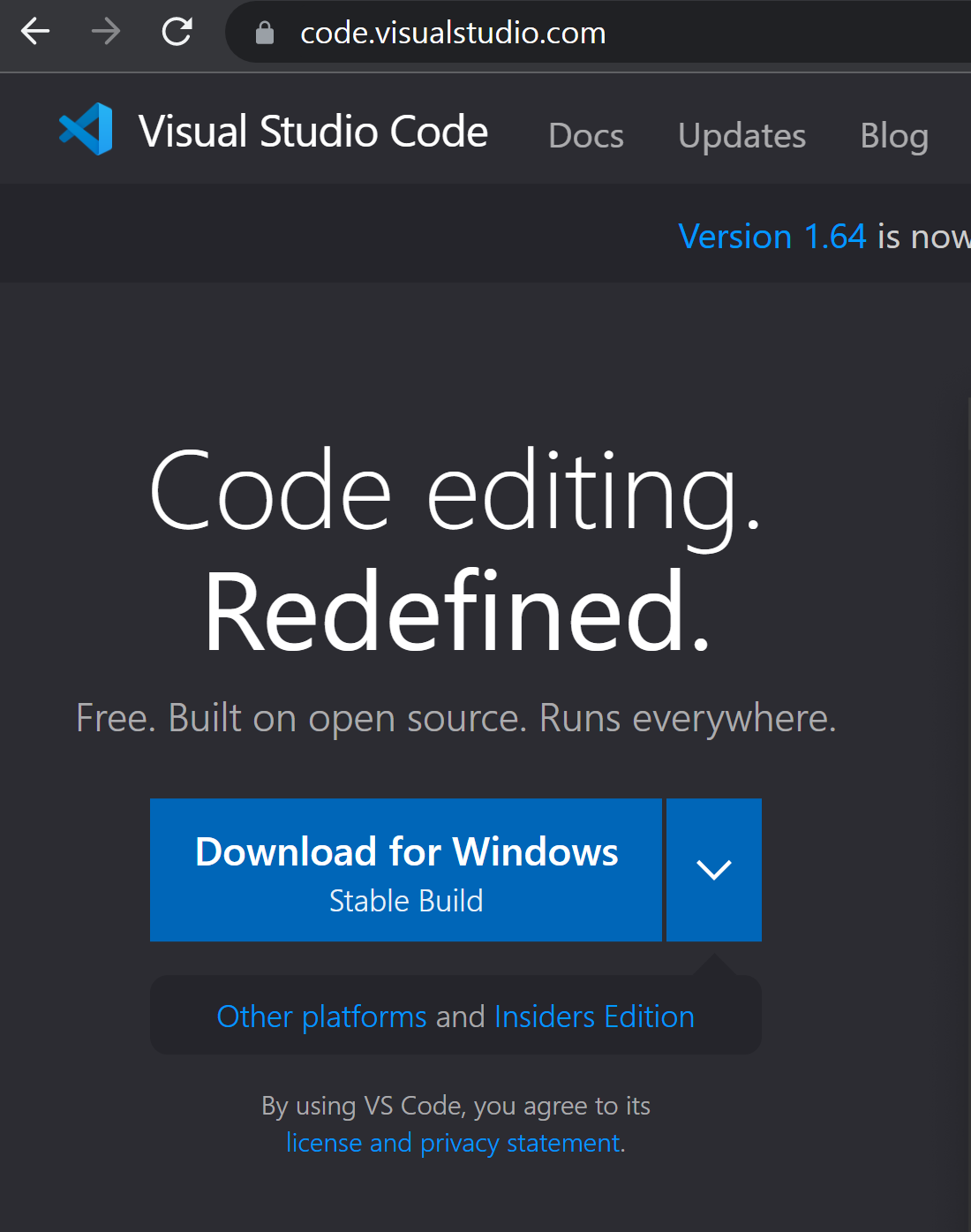
Task: Open the Other platforms link
Action: pos(322,1017)
